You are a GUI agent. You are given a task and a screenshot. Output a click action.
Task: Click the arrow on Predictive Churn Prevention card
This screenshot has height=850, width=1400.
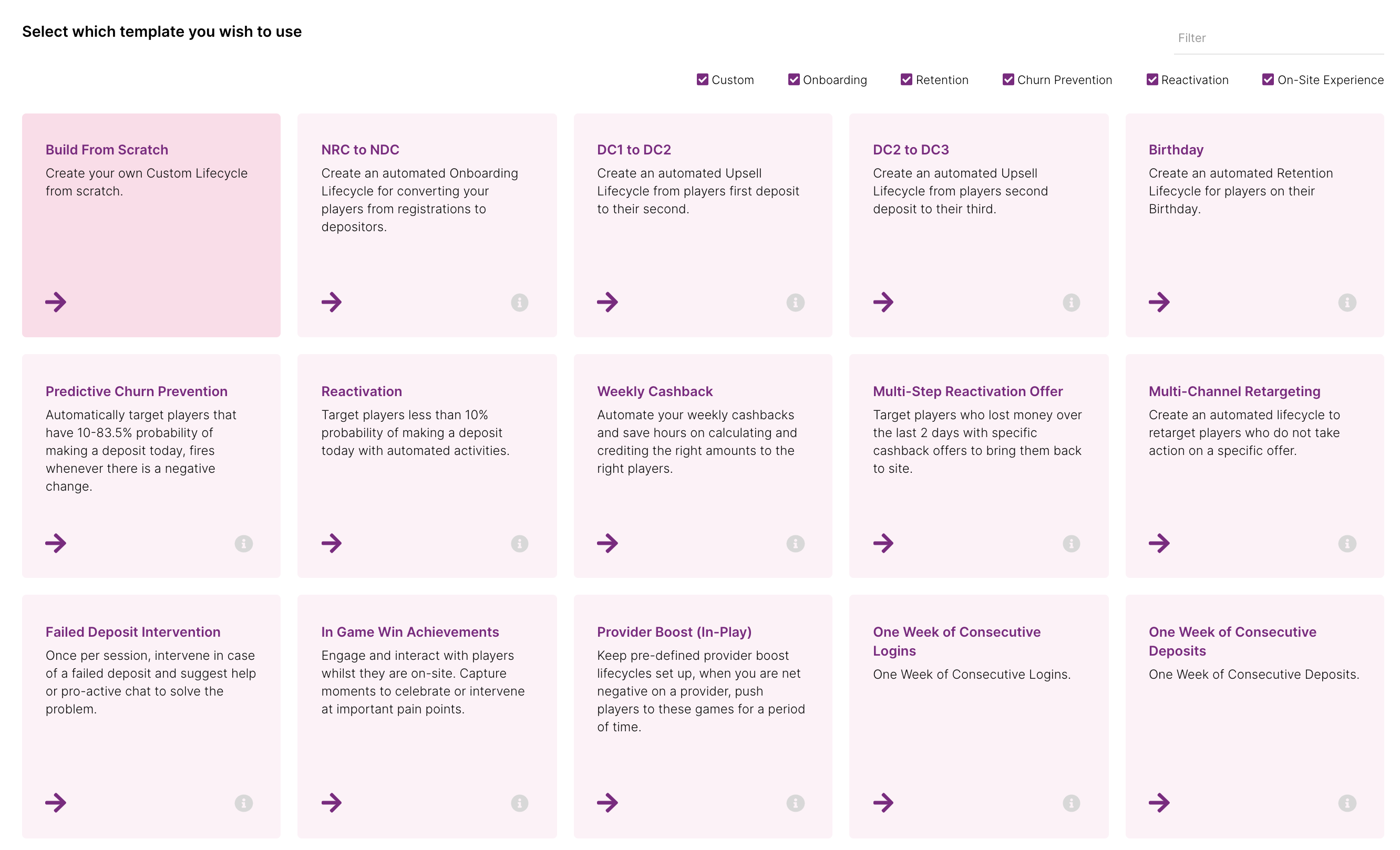point(56,543)
